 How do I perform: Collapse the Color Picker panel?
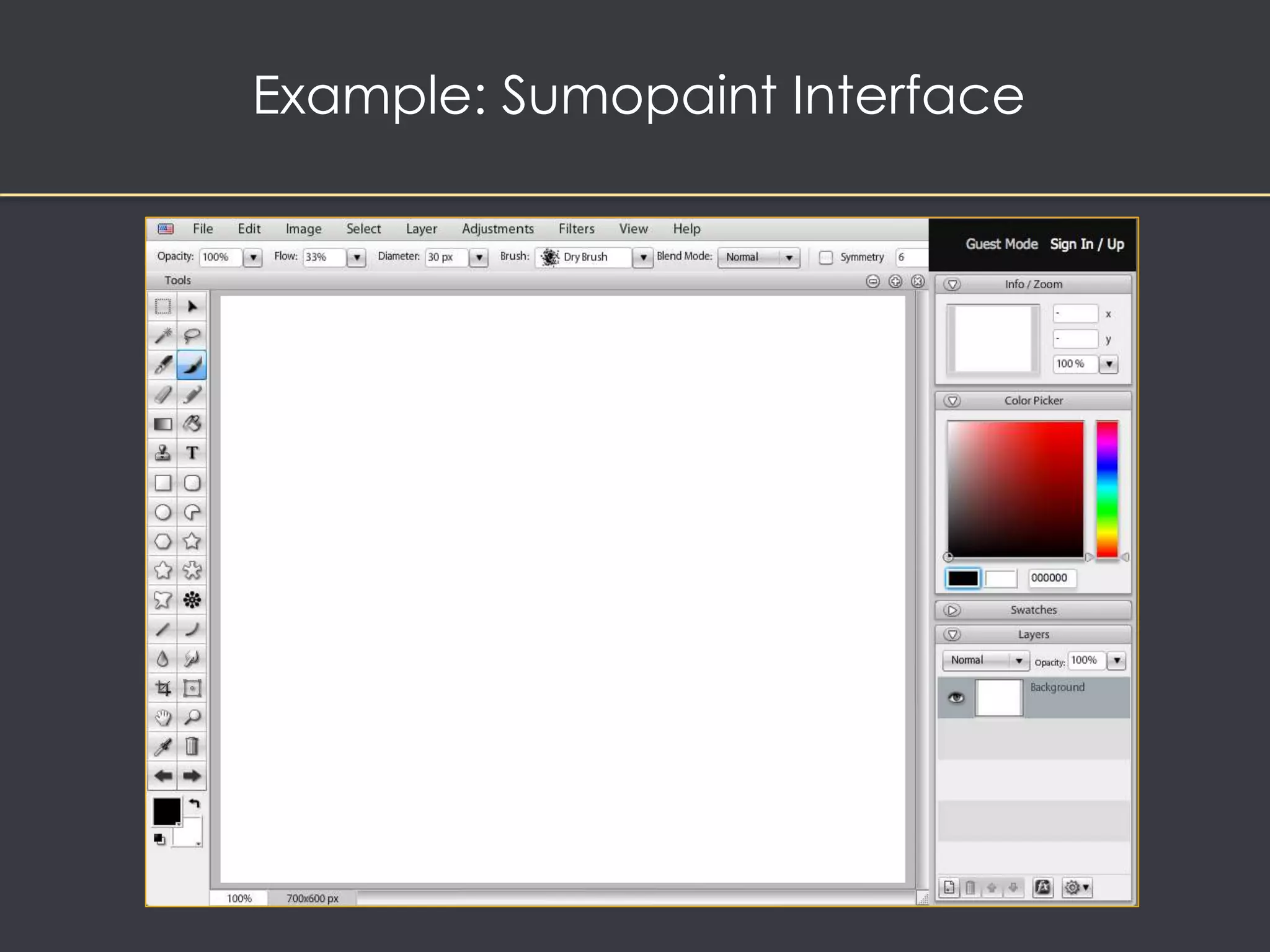pyautogui.click(x=952, y=401)
